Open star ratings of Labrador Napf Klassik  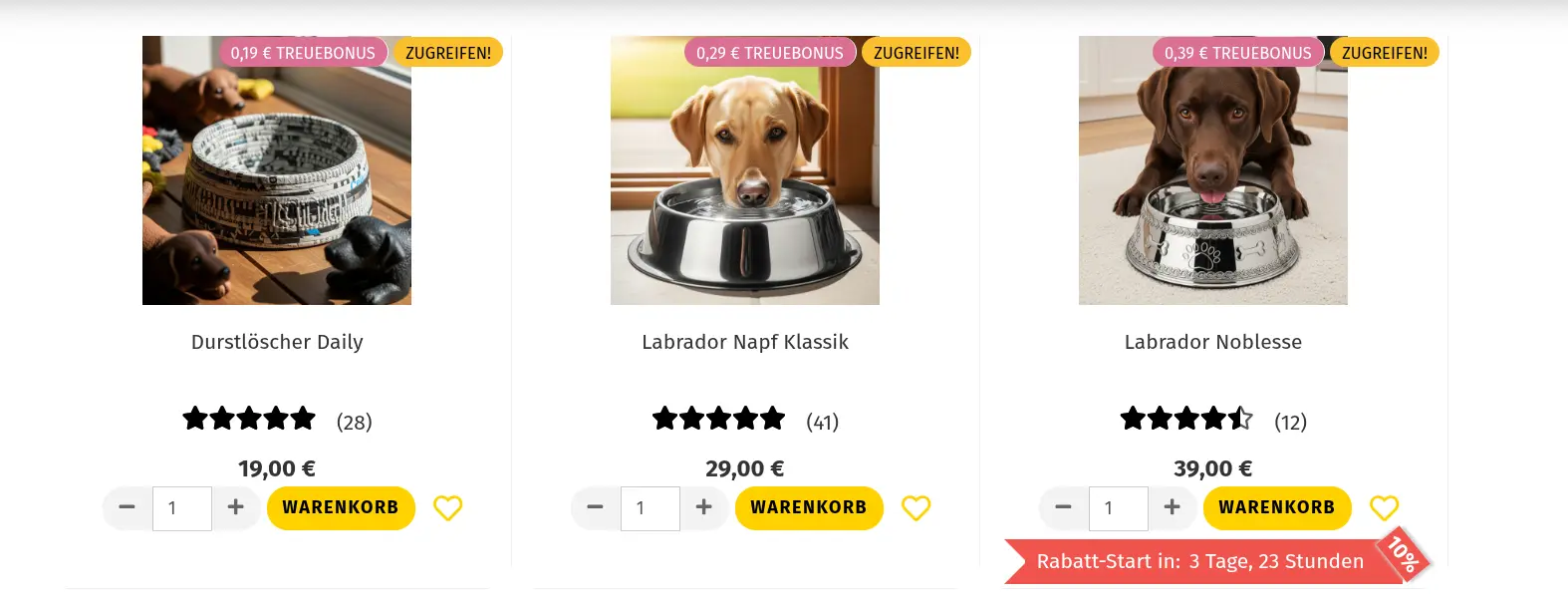(719, 419)
